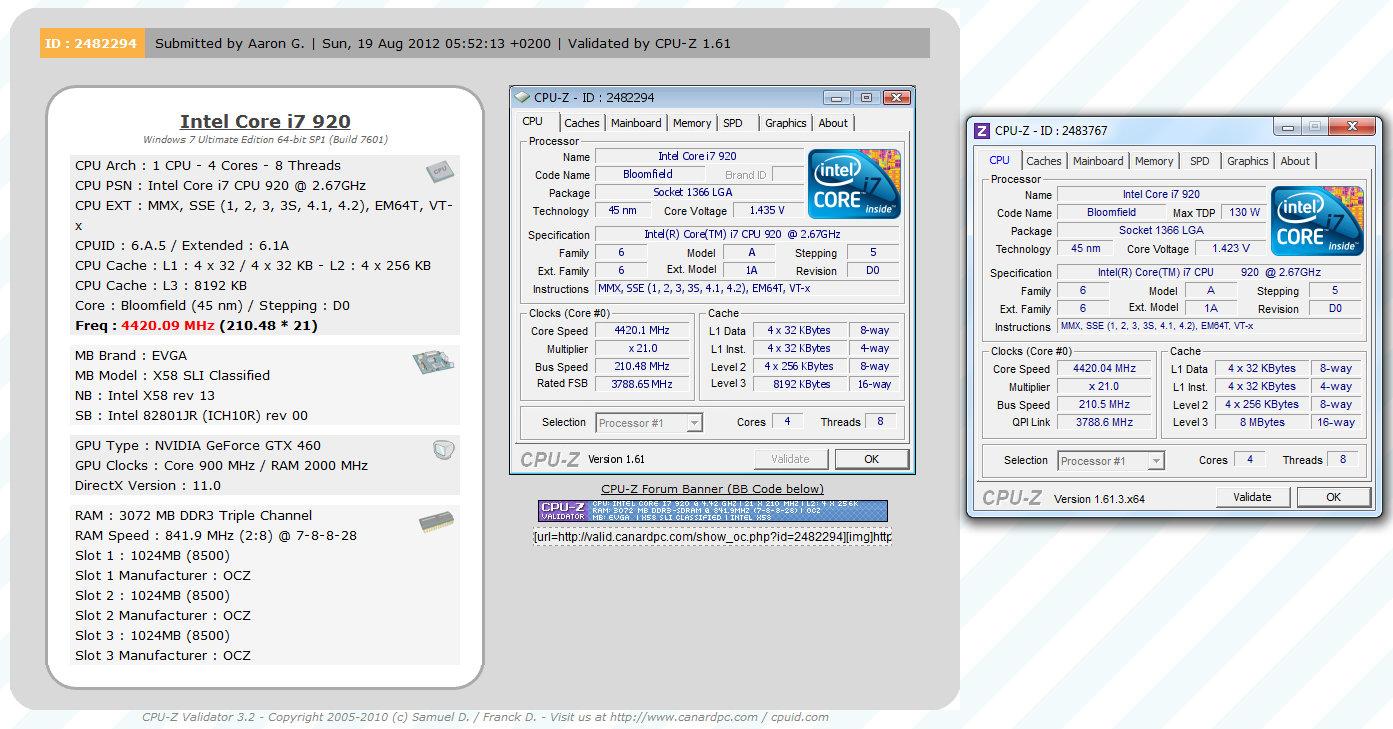
Task: Open Mainboard tab in right CPU-Z window
Action: coord(1098,161)
